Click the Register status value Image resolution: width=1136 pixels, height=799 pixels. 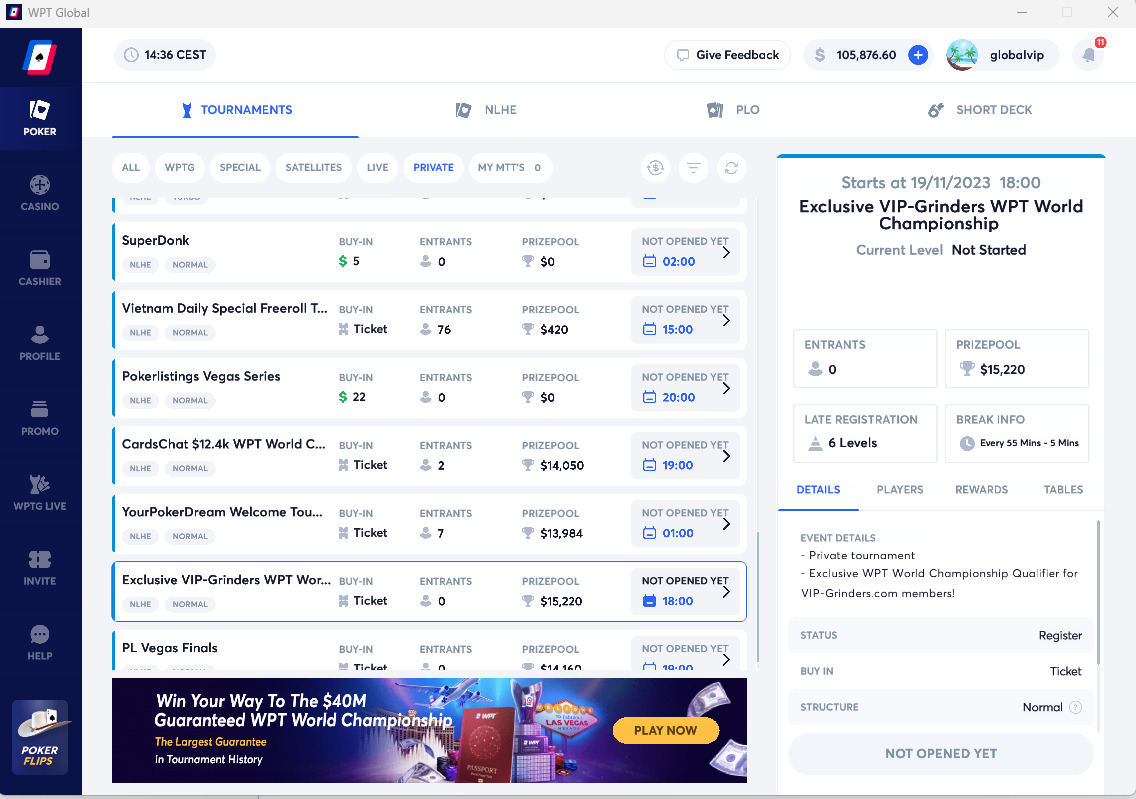[1060, 636]
